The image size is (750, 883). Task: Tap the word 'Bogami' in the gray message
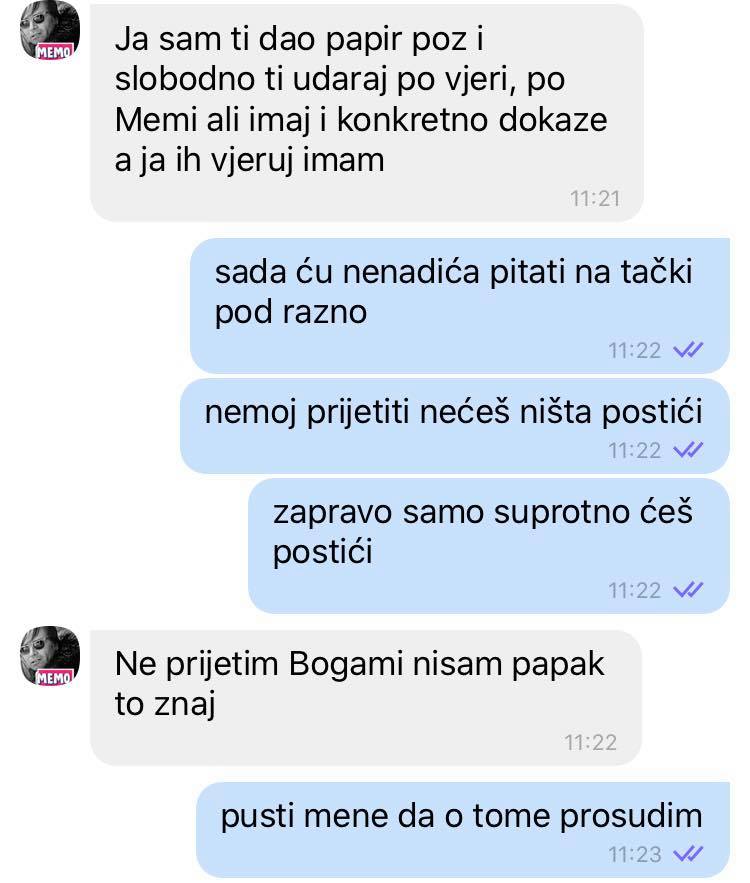coord(346,665)
